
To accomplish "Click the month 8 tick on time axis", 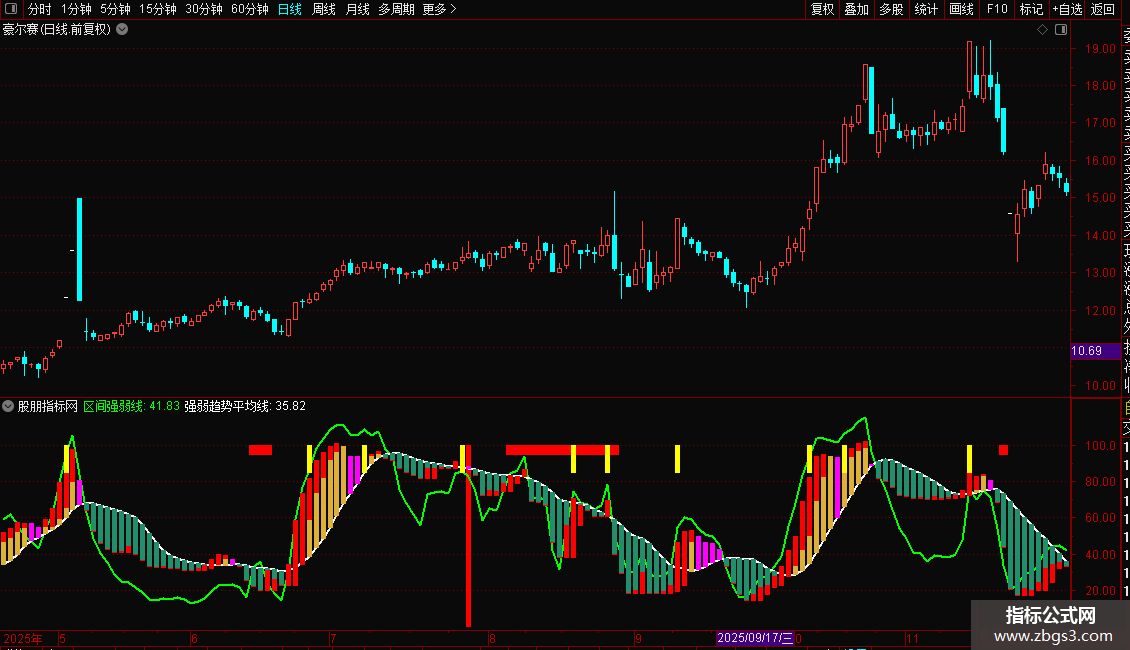I will point(492,638).
